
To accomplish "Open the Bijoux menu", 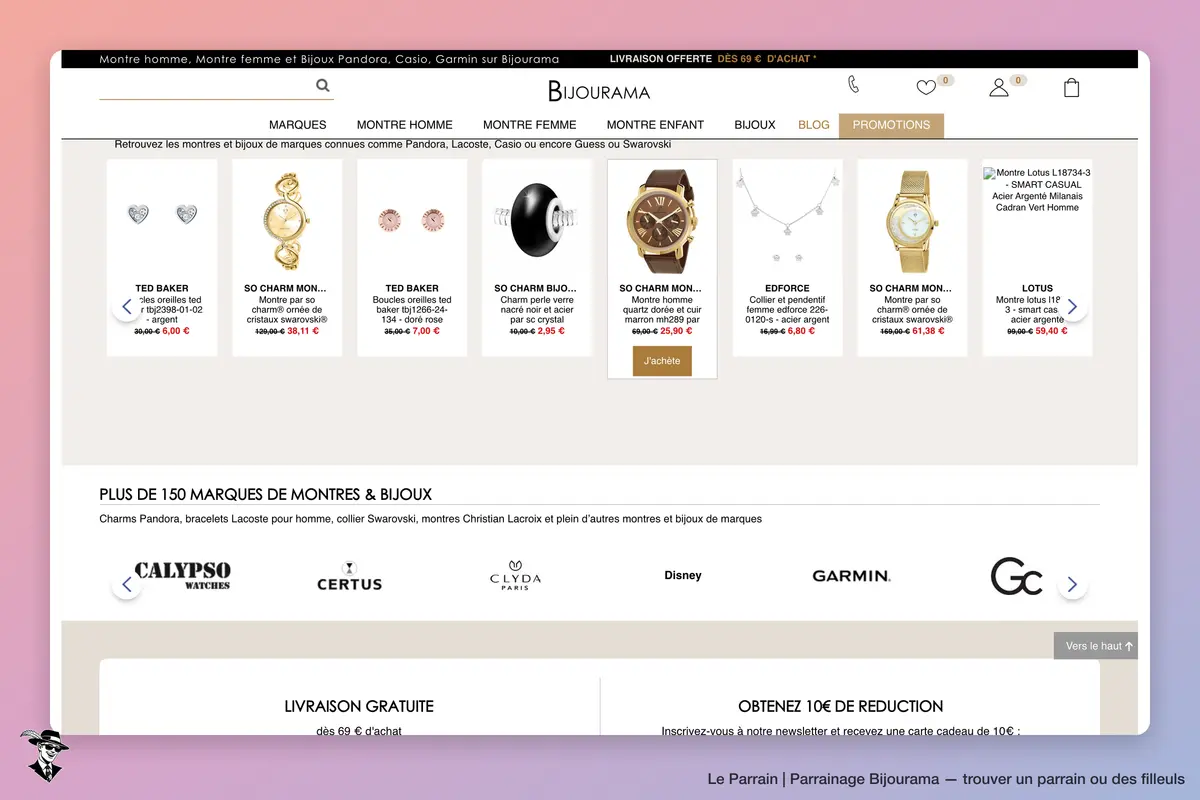I will tap(755, 125).
